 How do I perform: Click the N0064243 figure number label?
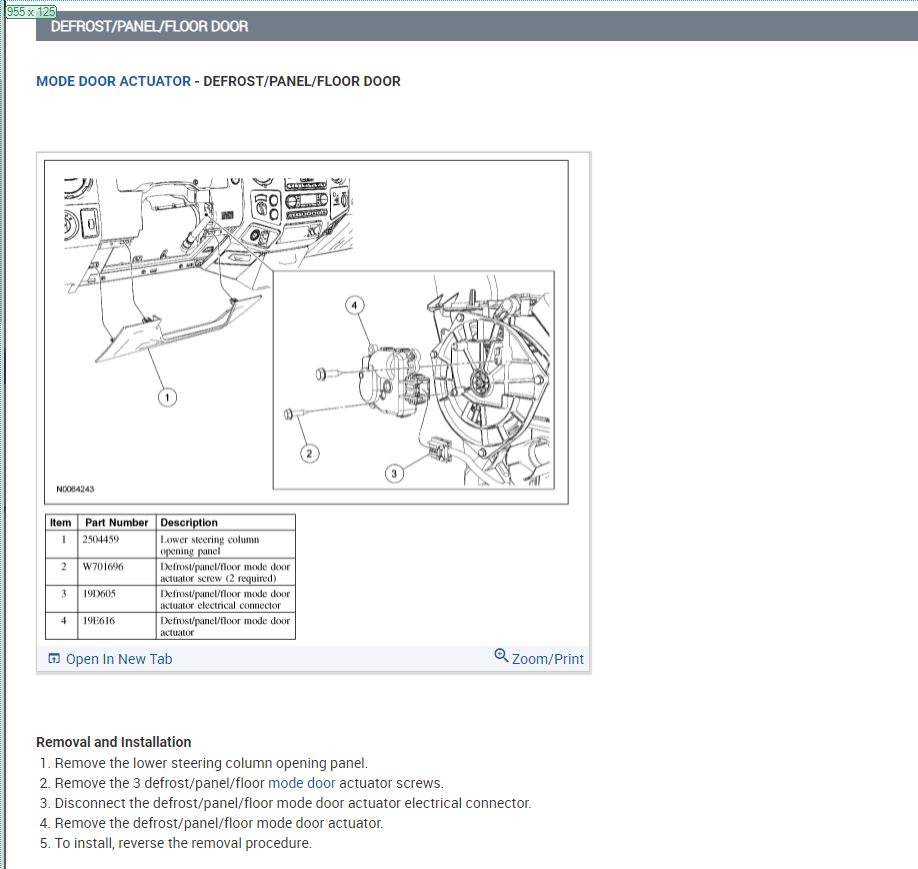click(75, 490)
